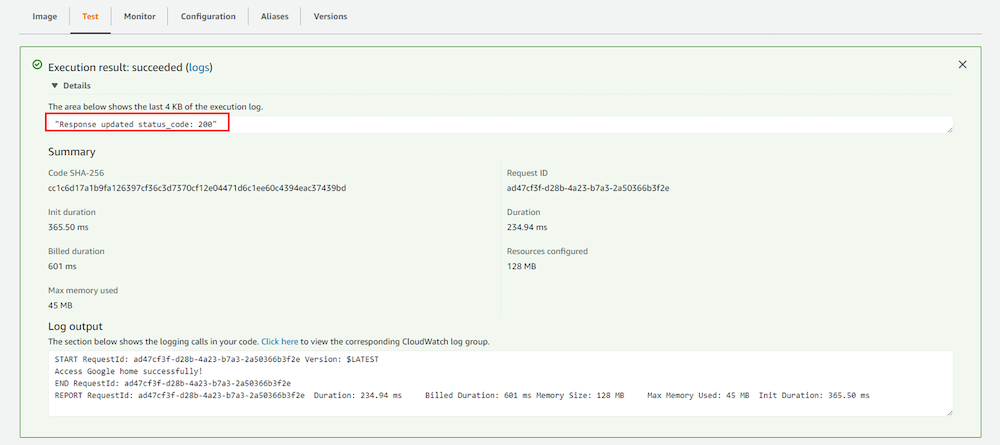Grab the Log output box resize handle
This screenshot has height=445, width=1000.
(x=948, y=412)
